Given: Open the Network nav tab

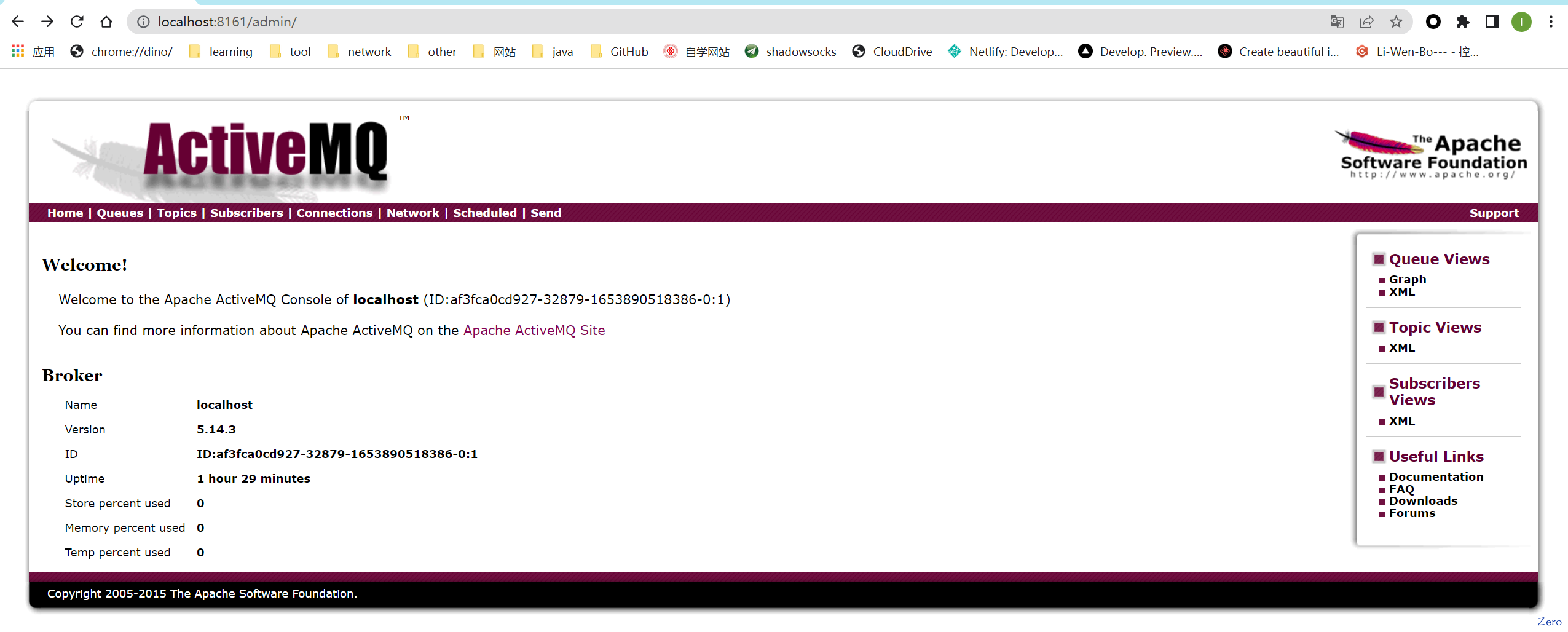Looking at the screenshot, I should pyautogui.click(x=412, y=213).
